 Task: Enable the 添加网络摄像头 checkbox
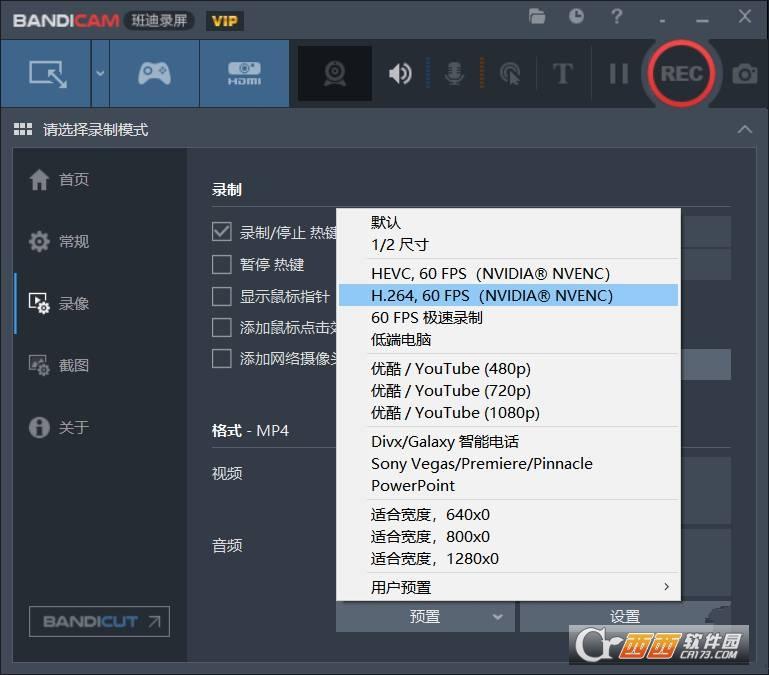coord(222,359)
